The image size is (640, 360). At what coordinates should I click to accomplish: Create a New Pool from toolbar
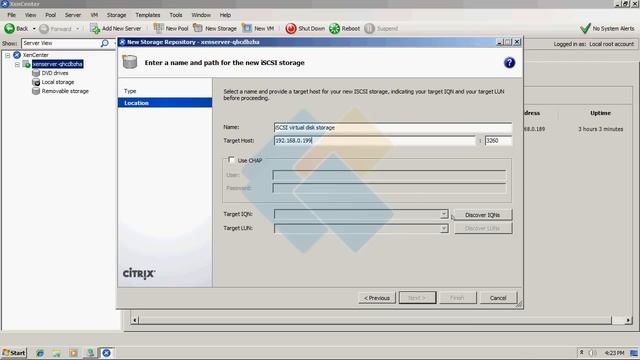pos(171,29)
